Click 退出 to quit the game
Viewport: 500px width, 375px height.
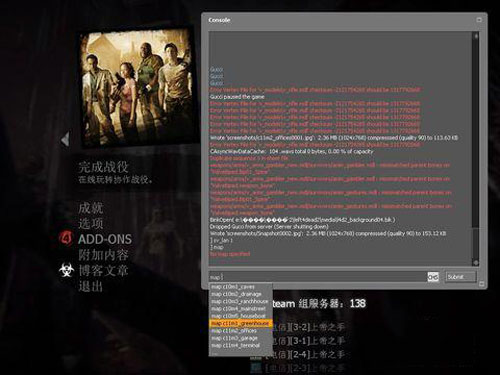click(x=91, y=286)
